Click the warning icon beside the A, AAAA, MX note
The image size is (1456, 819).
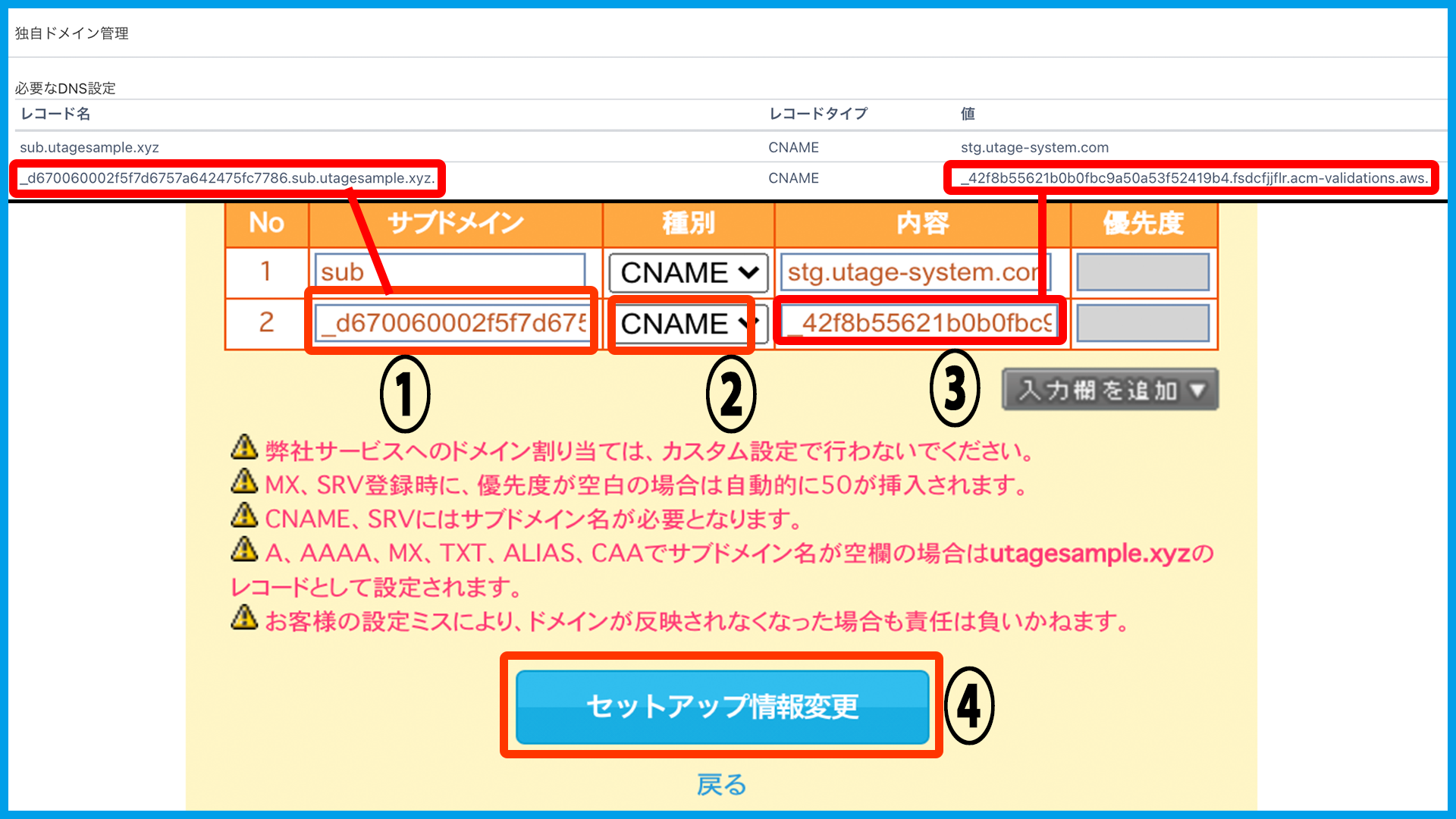(x=244, y=549)
